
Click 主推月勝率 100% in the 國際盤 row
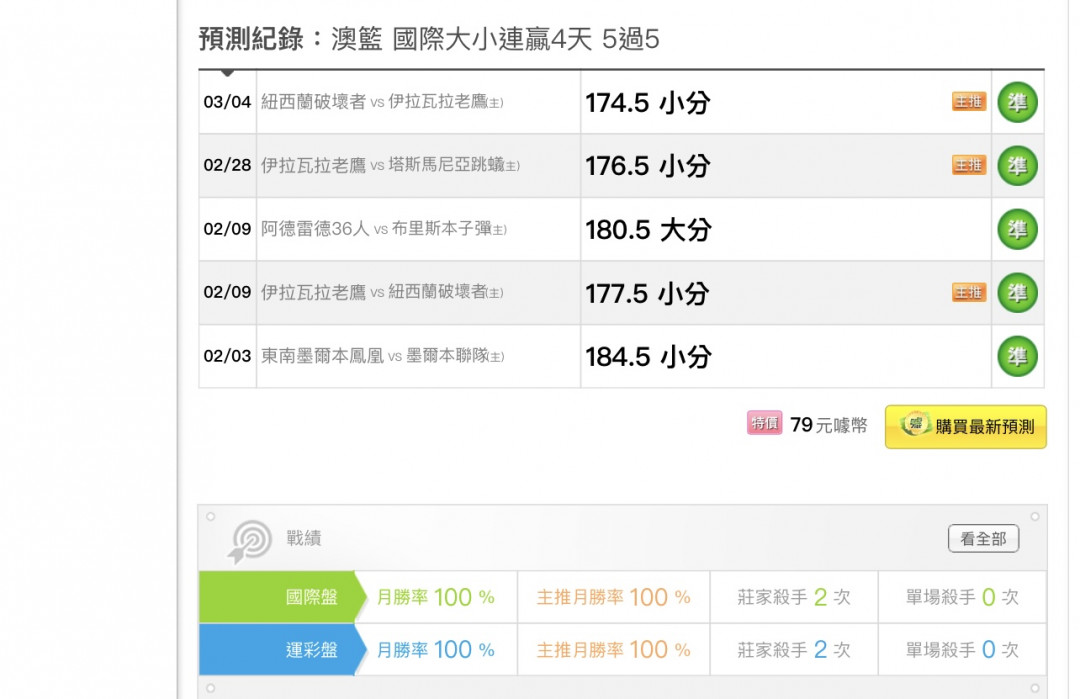[x=613, y=597]
